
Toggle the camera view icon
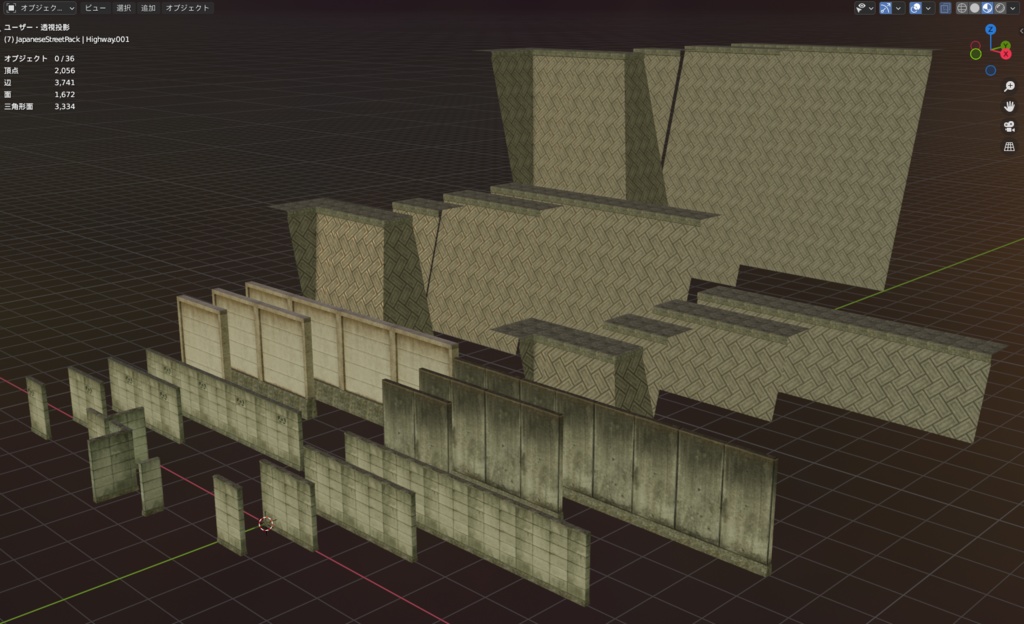[x=1009, y=127]
